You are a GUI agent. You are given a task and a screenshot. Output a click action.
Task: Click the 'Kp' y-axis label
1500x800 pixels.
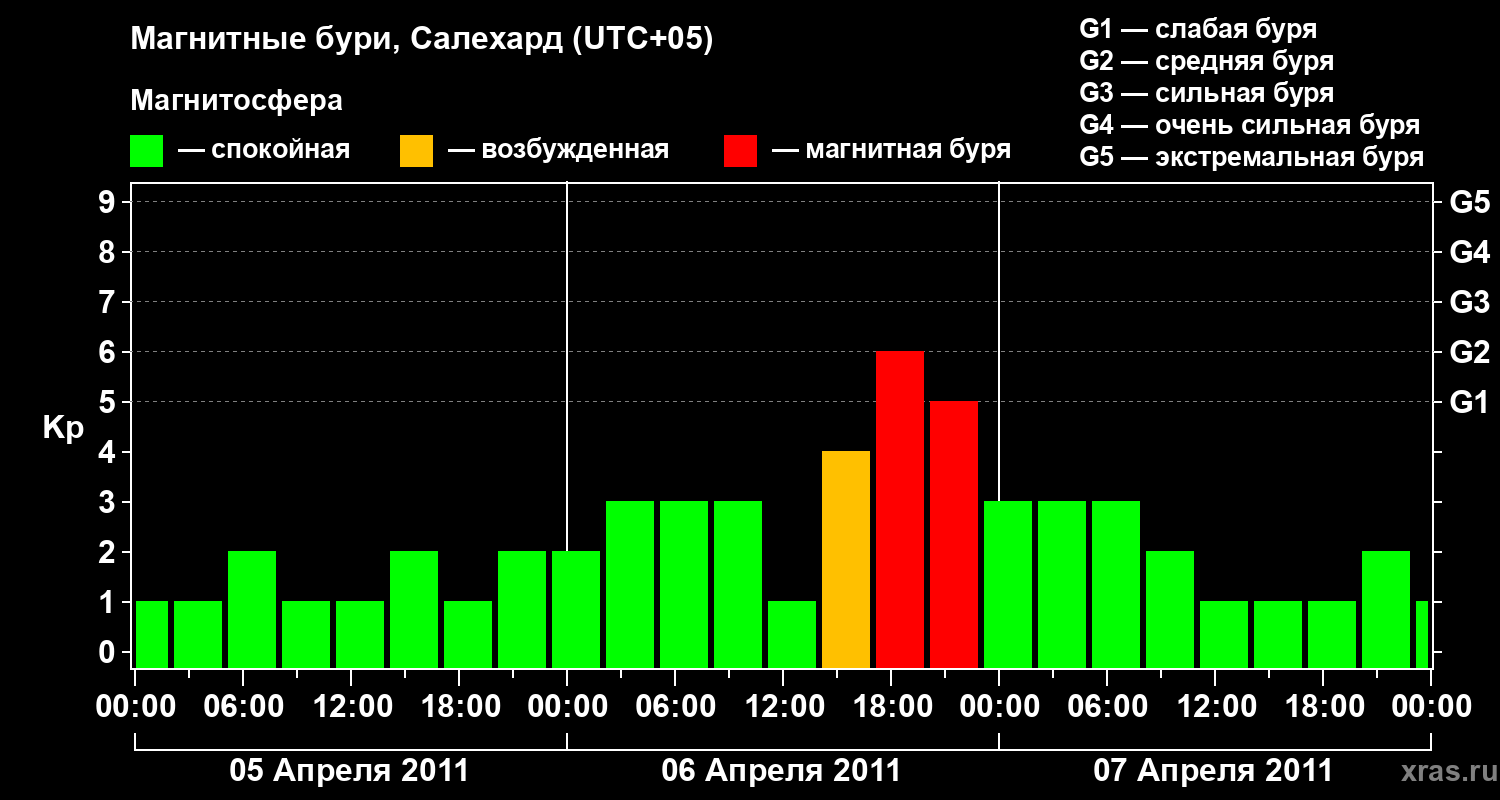point(63,428)
